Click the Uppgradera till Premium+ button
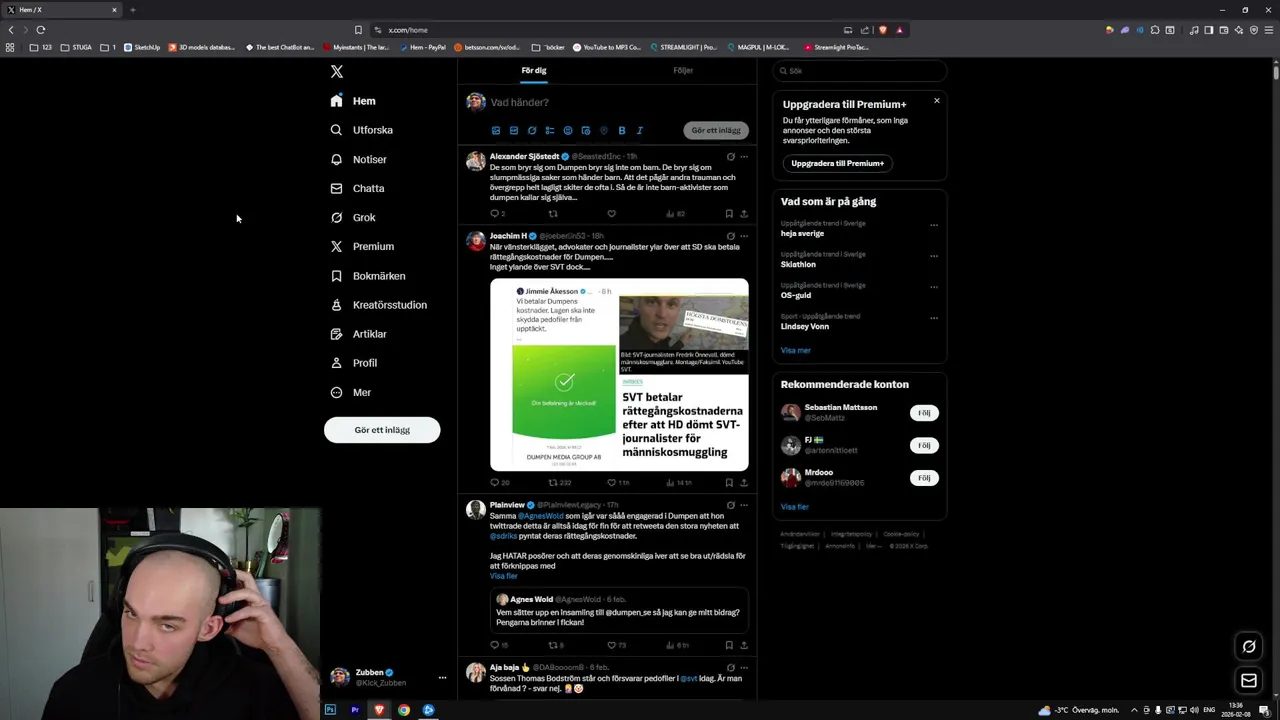Viewport: 1280px width, 720px height. (x=838, y=163)
